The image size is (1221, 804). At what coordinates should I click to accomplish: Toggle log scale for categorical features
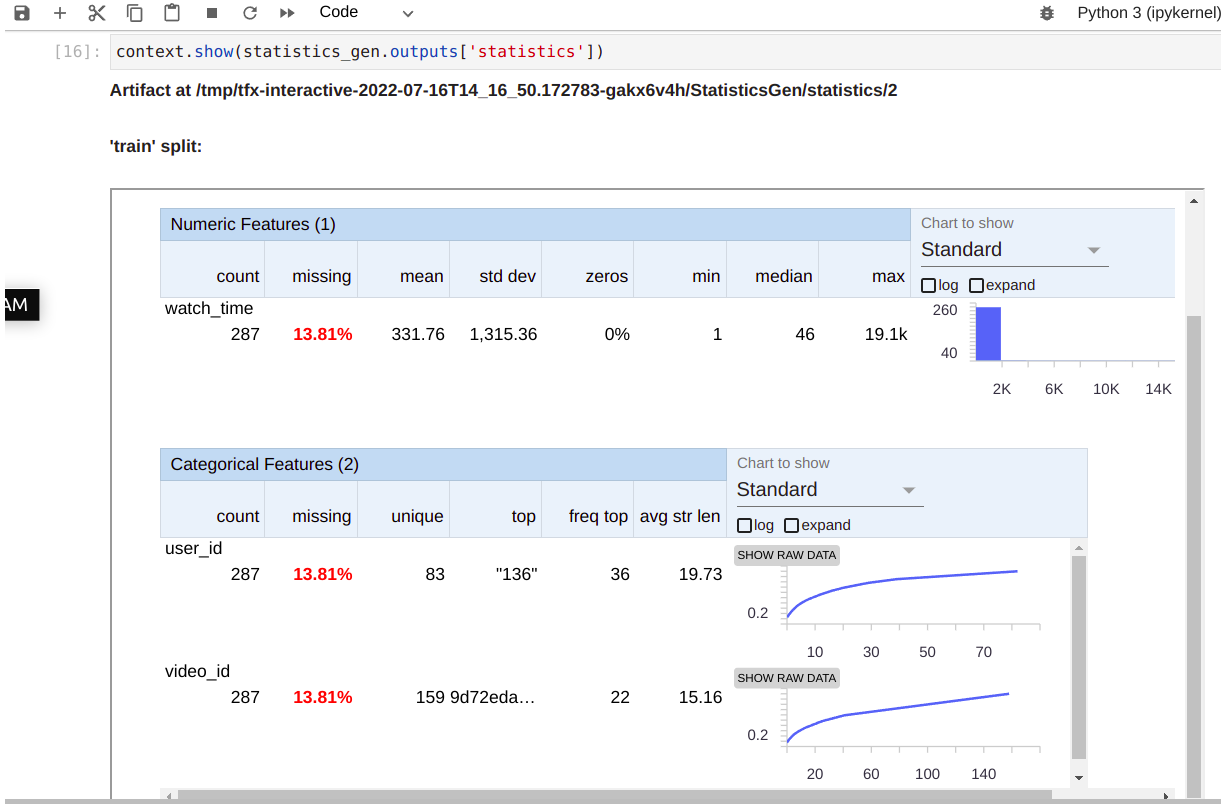coord(742,525)
